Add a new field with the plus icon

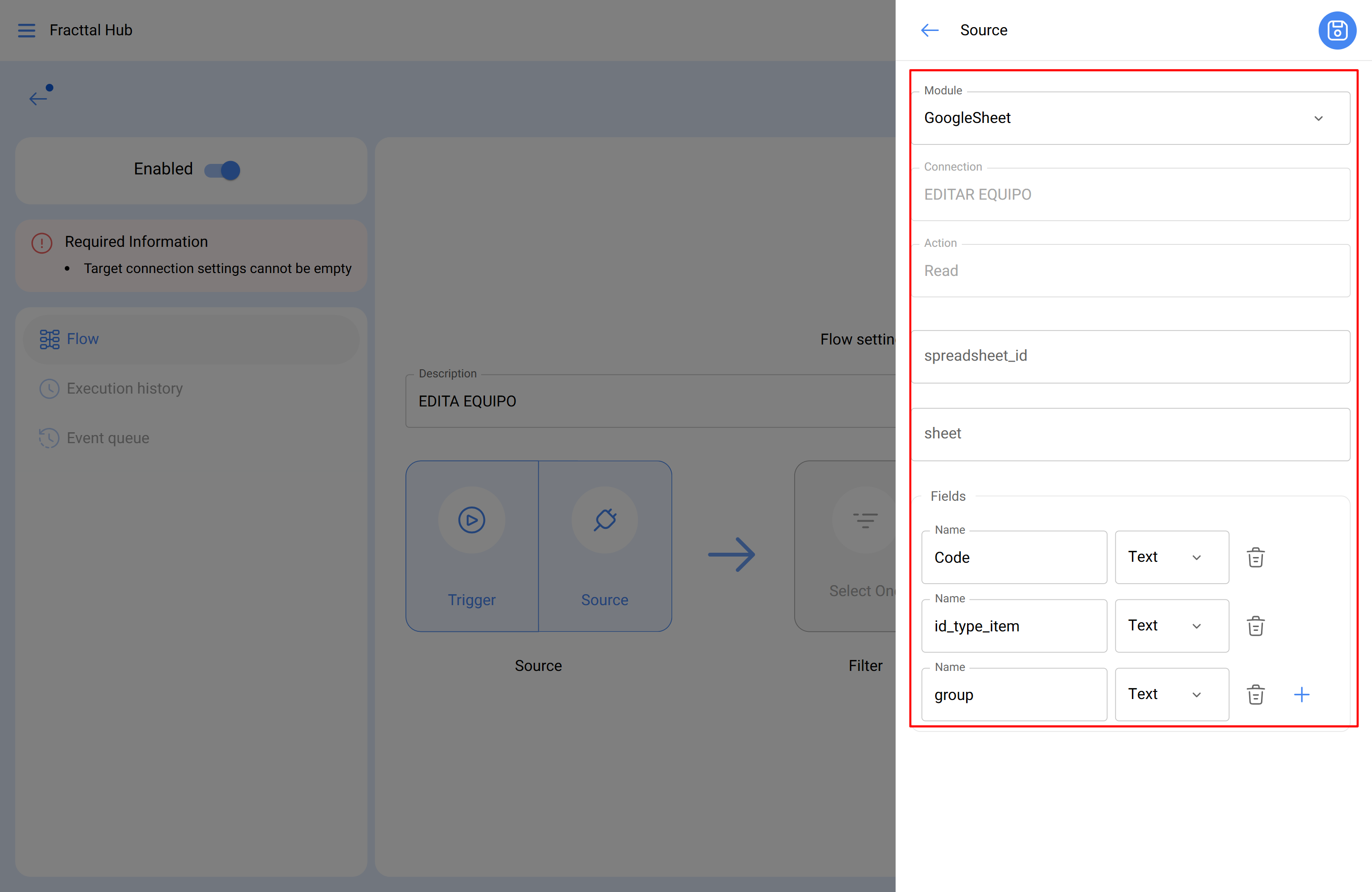(1301, 694)
